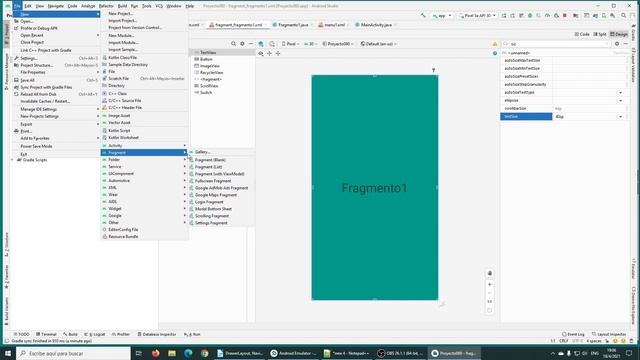Switch to Design view mode
The width and height of the screenshot is (640, 360).
click(619, 34)
